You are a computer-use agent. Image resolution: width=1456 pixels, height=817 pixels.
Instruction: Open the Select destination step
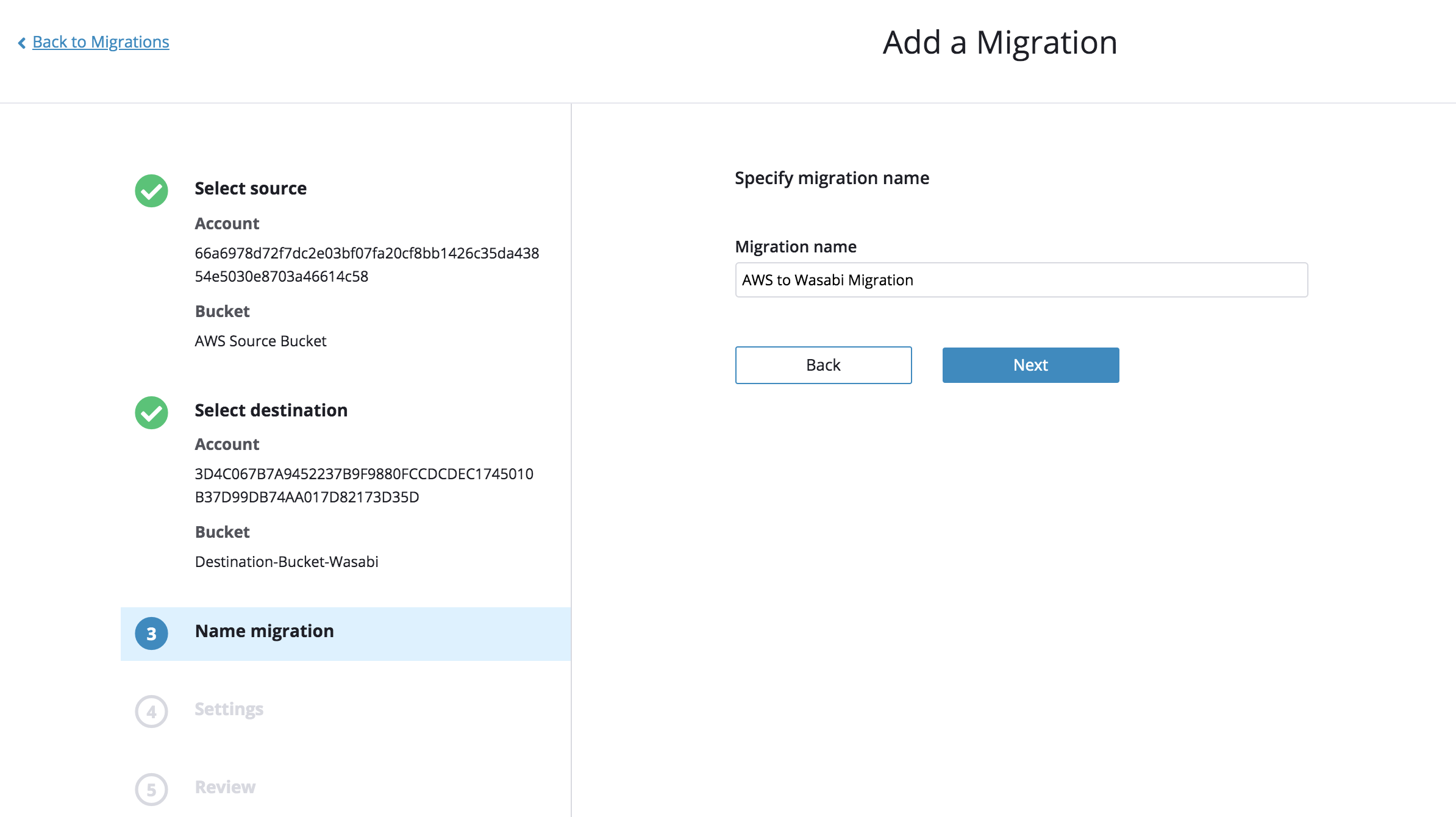tap(271, 410)
